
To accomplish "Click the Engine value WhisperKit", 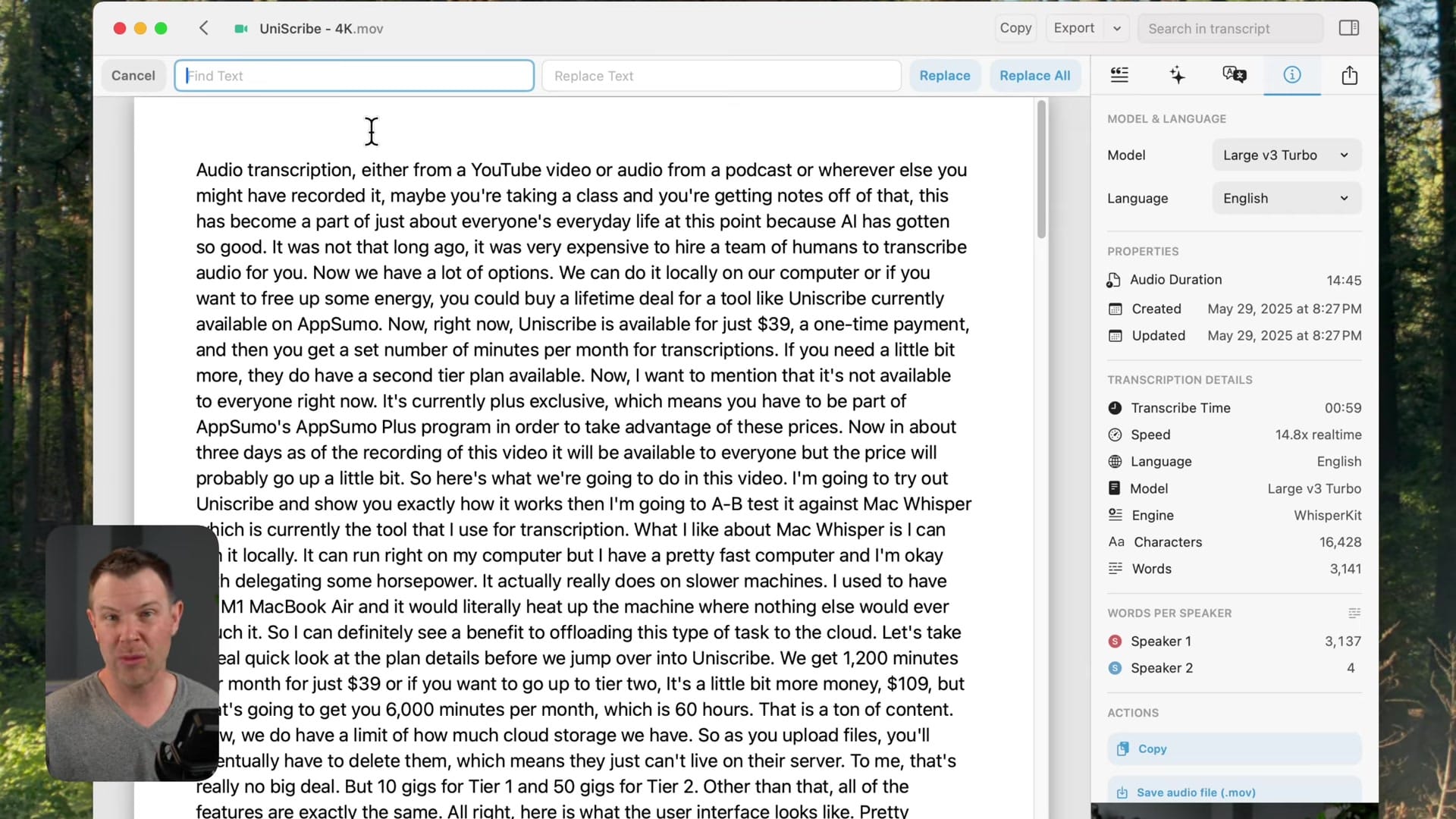I will click(x=1328, y=516).
